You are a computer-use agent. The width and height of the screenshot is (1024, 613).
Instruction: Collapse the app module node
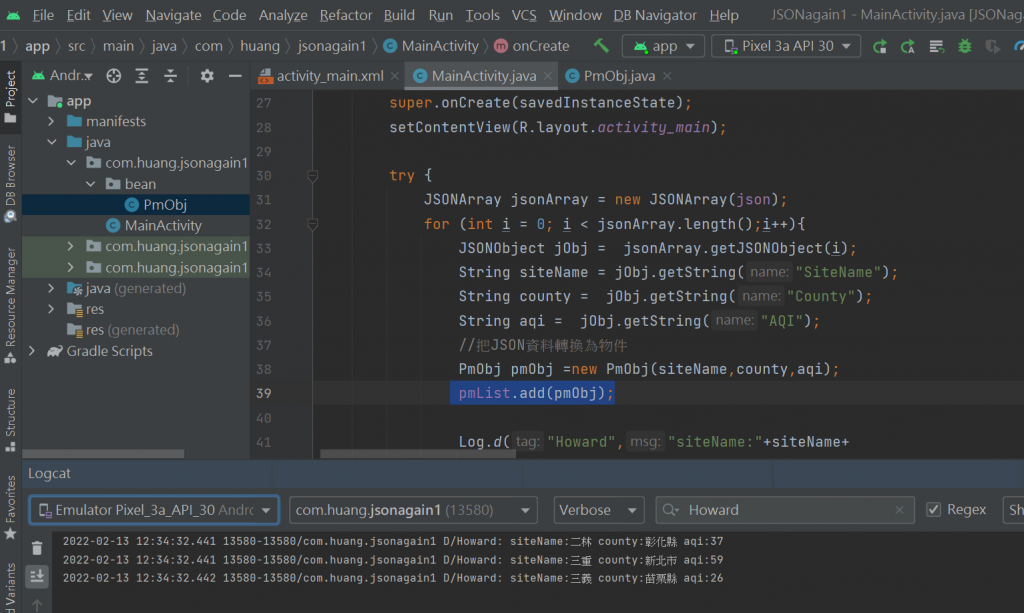tap(33, 101)
